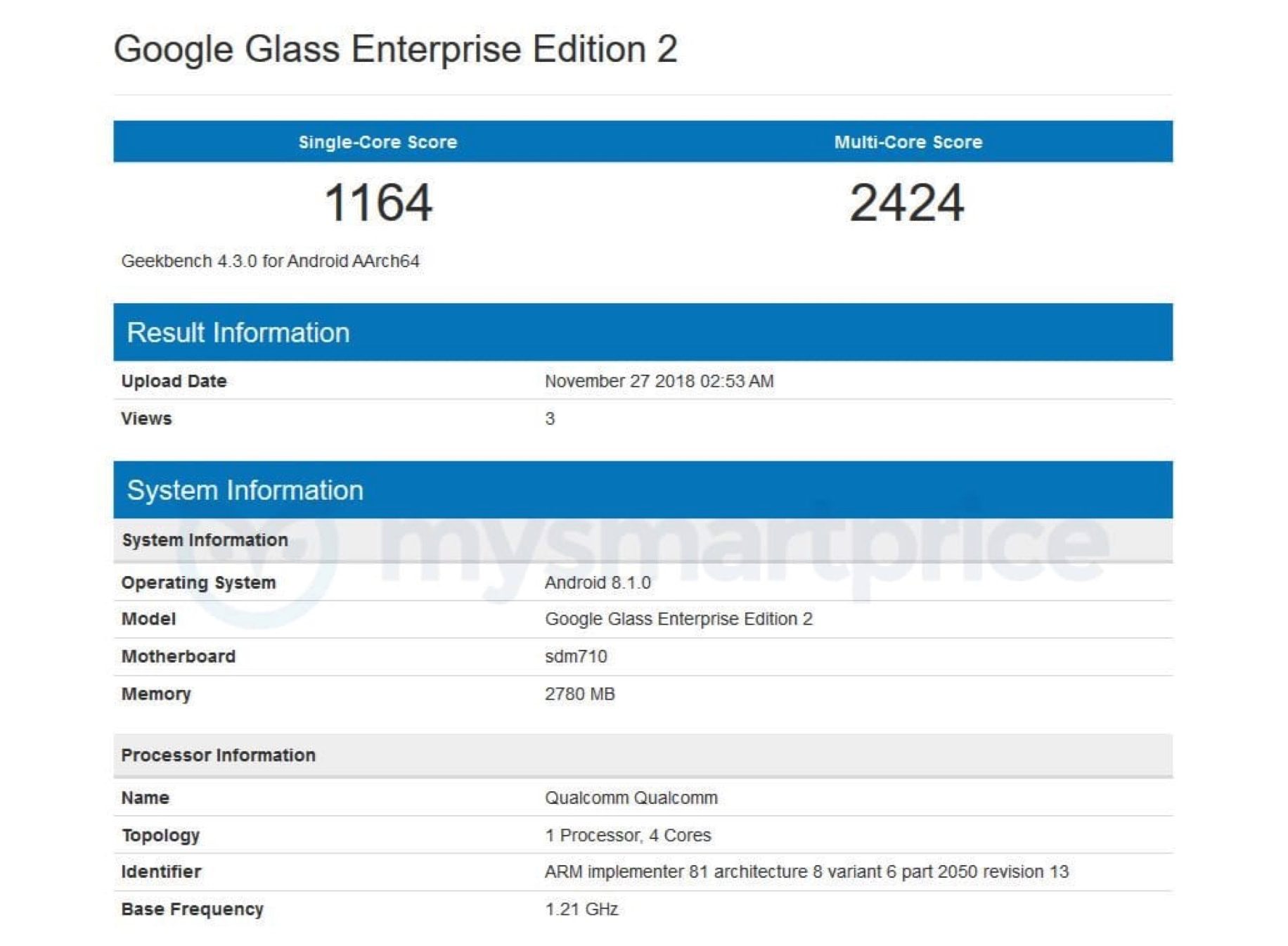Click the Model value in the system table
Screen dimensions: 1288x946
678,619
